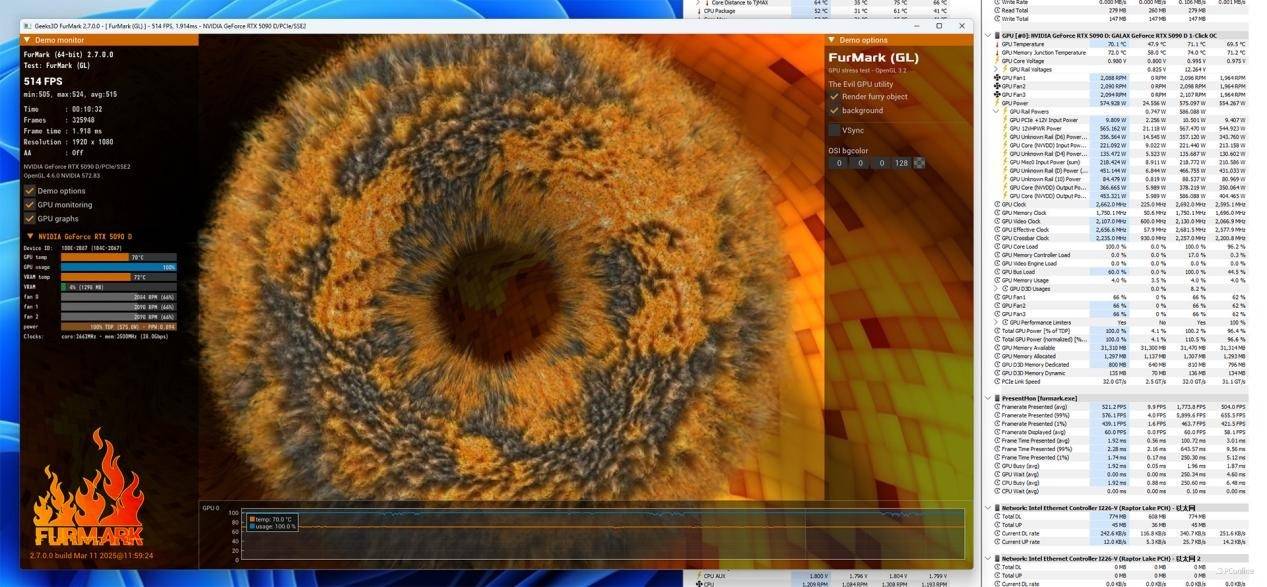Disable the background checkbox
Viewport: 1267px width, 587px height.
point(834,110)
